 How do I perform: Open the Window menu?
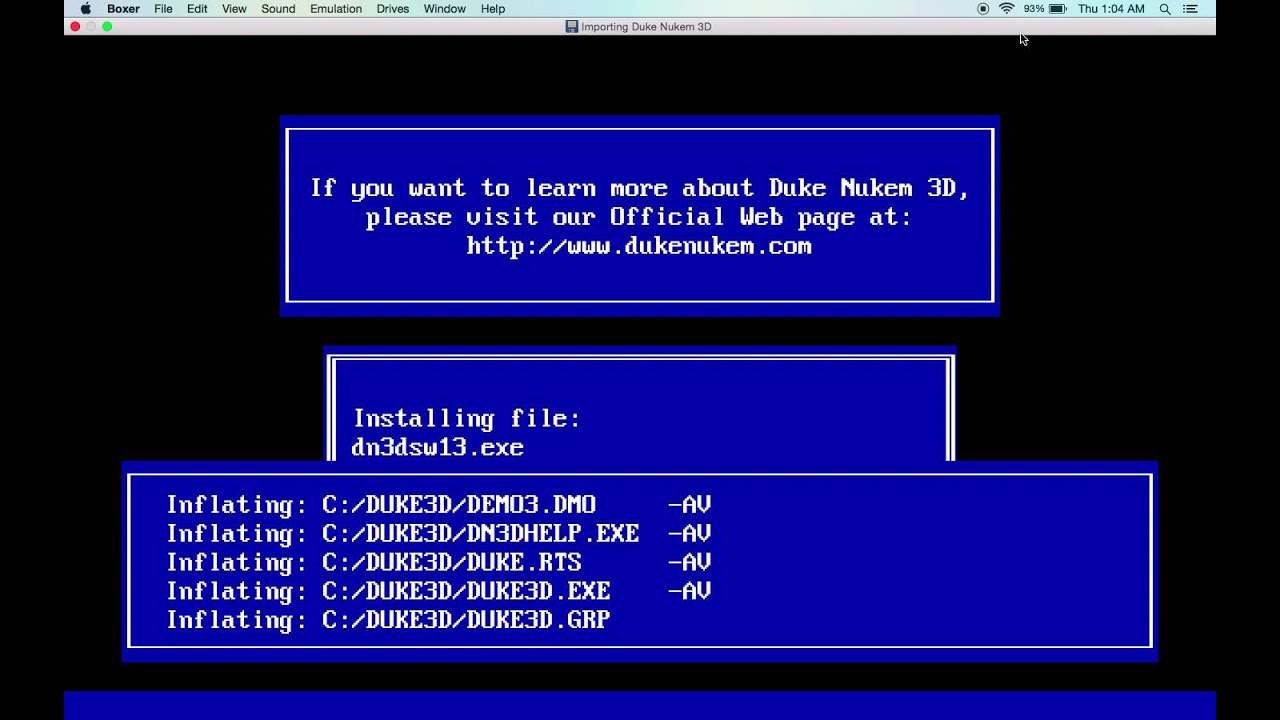(445, 9)
